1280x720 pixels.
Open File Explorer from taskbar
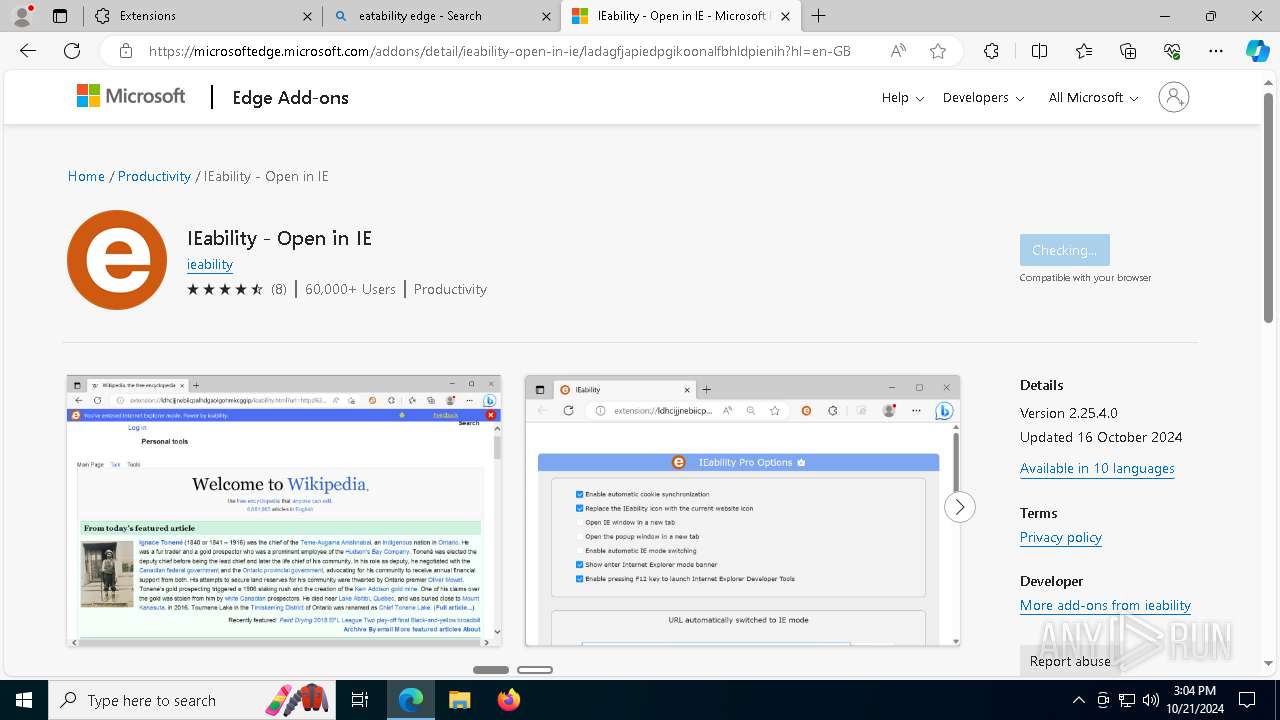459,700
